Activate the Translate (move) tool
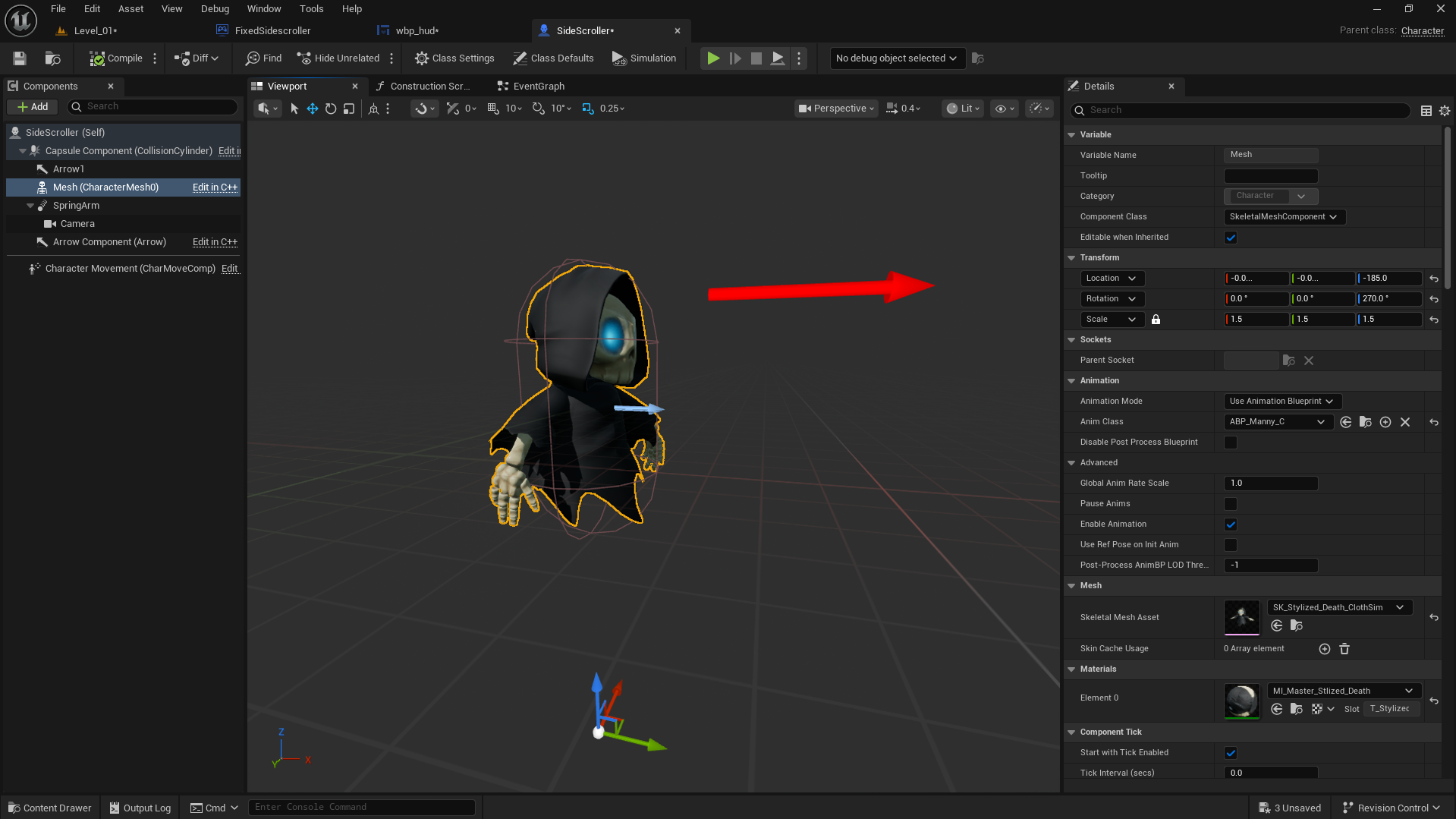 pyautogui.click(x=313, y=109)
